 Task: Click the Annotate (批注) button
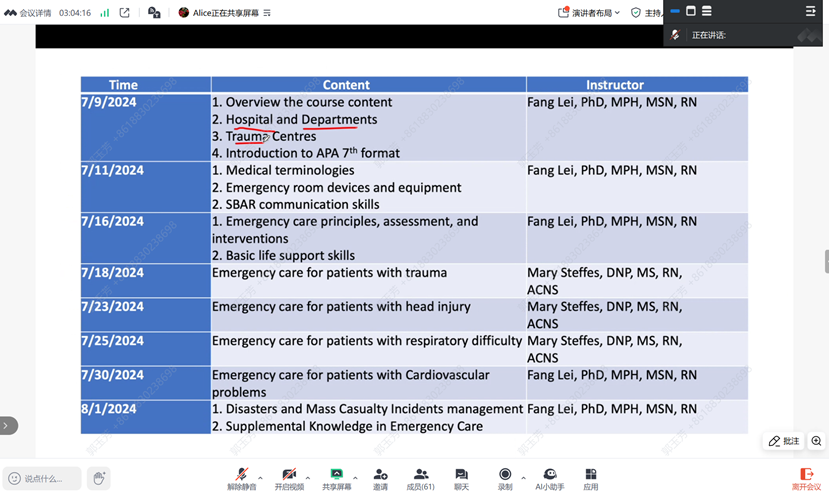(784, 441)
